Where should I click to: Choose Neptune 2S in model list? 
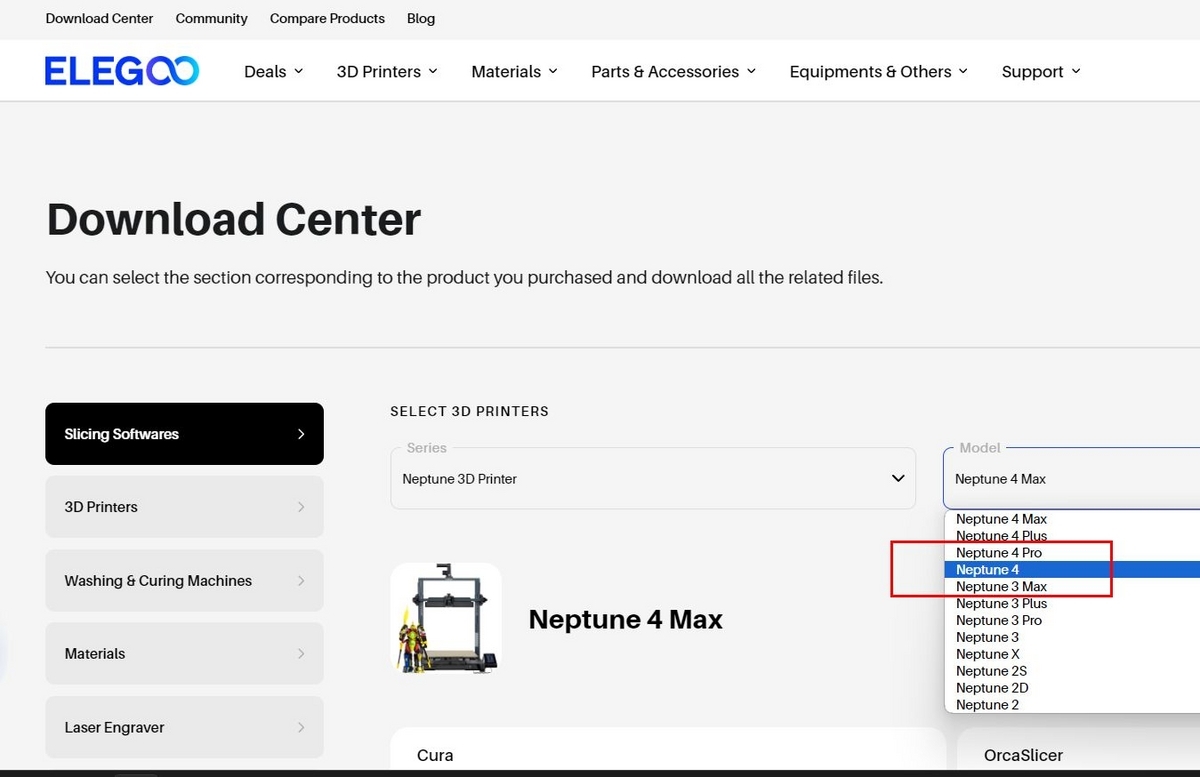(1072, 671)
